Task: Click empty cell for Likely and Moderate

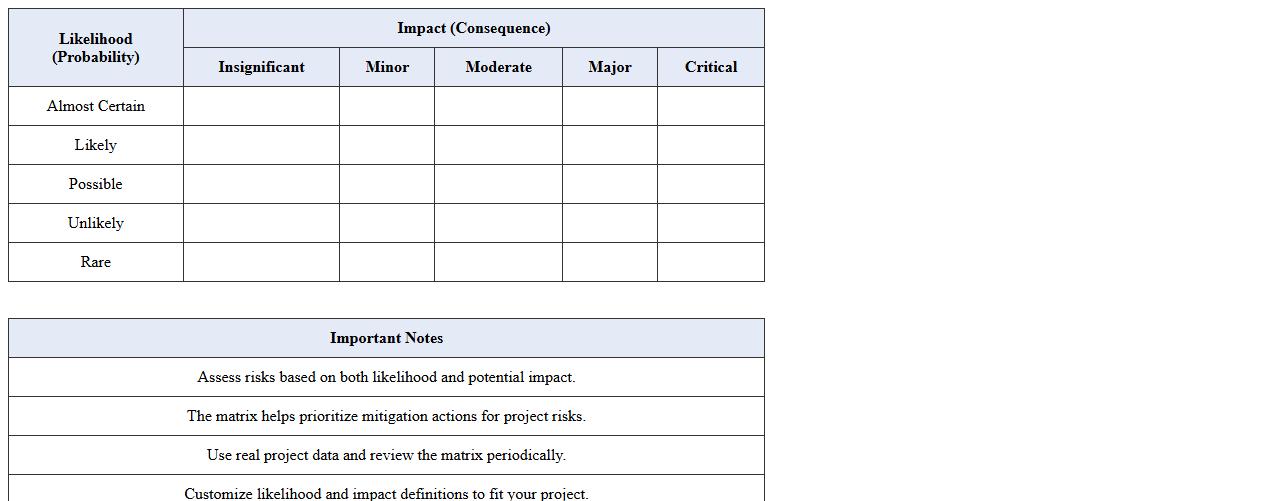Action: [498, 145]
